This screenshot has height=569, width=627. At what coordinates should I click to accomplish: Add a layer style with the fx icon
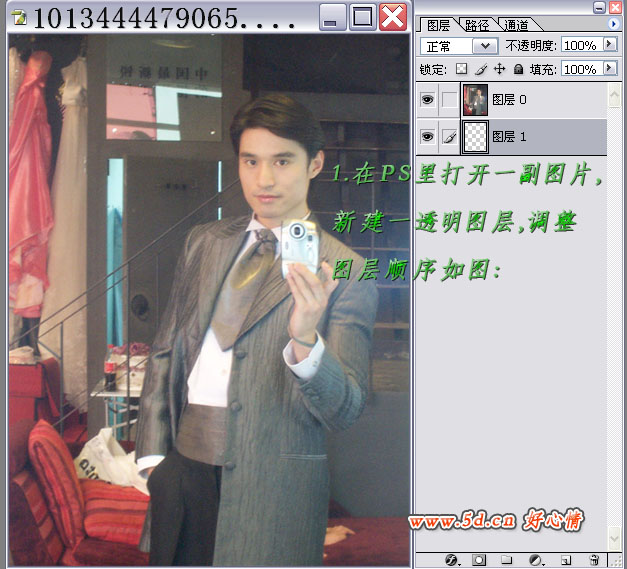(452, 560)
